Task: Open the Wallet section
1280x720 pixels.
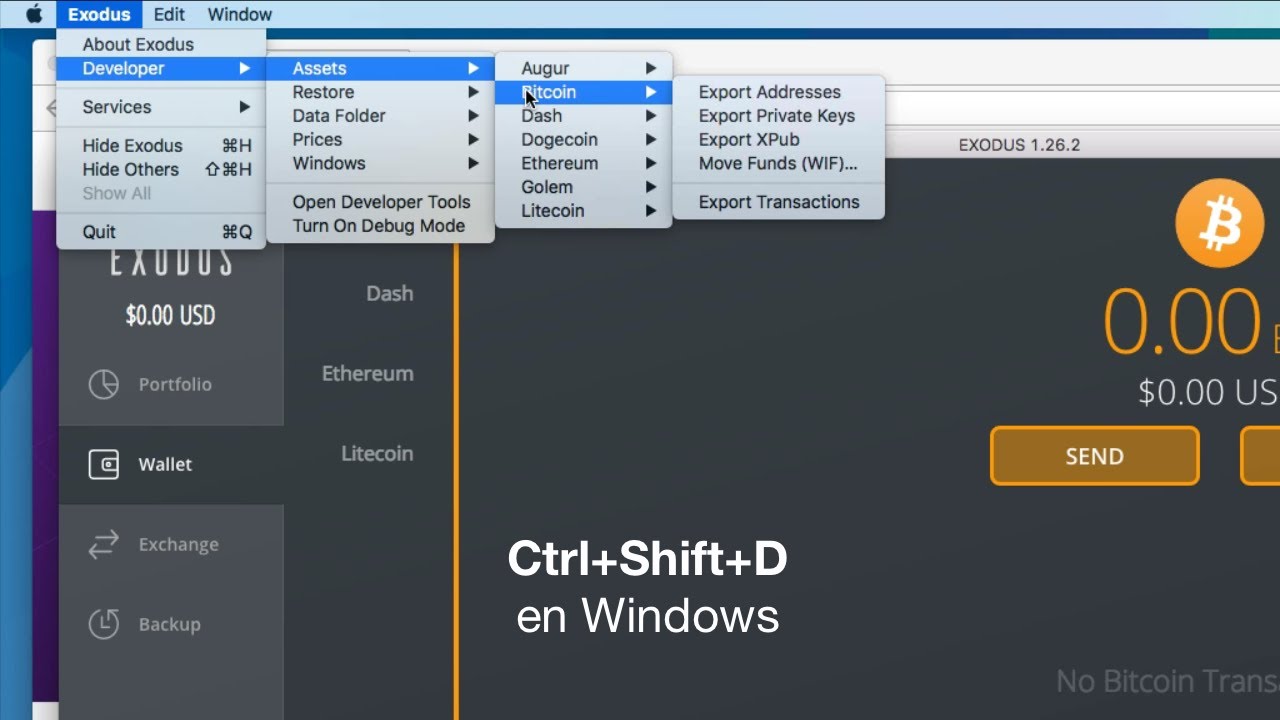Action: (171, 464)
